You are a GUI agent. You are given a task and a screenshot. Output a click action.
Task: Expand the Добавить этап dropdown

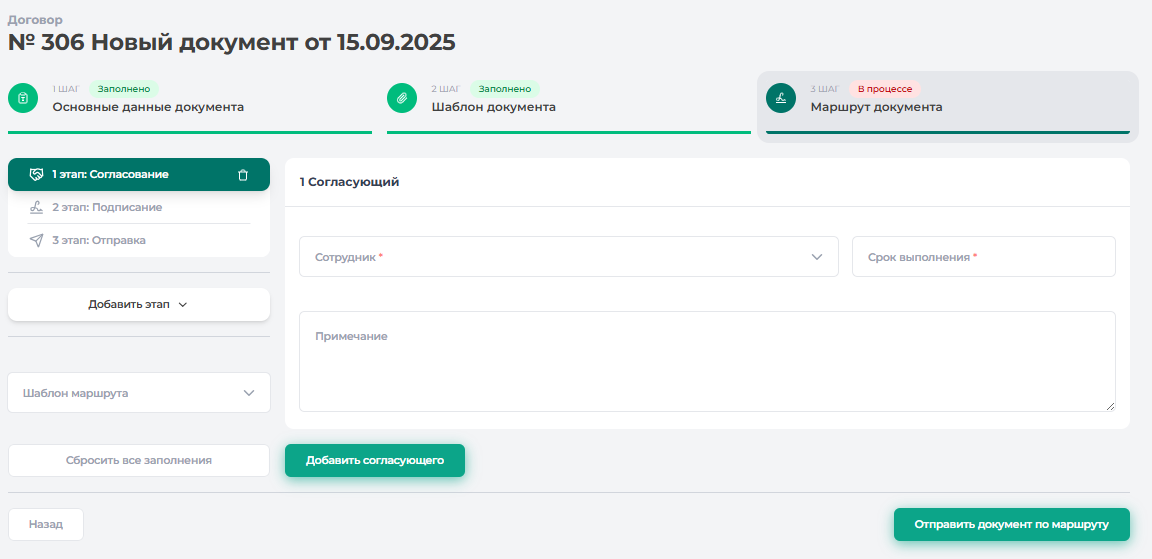138,305
